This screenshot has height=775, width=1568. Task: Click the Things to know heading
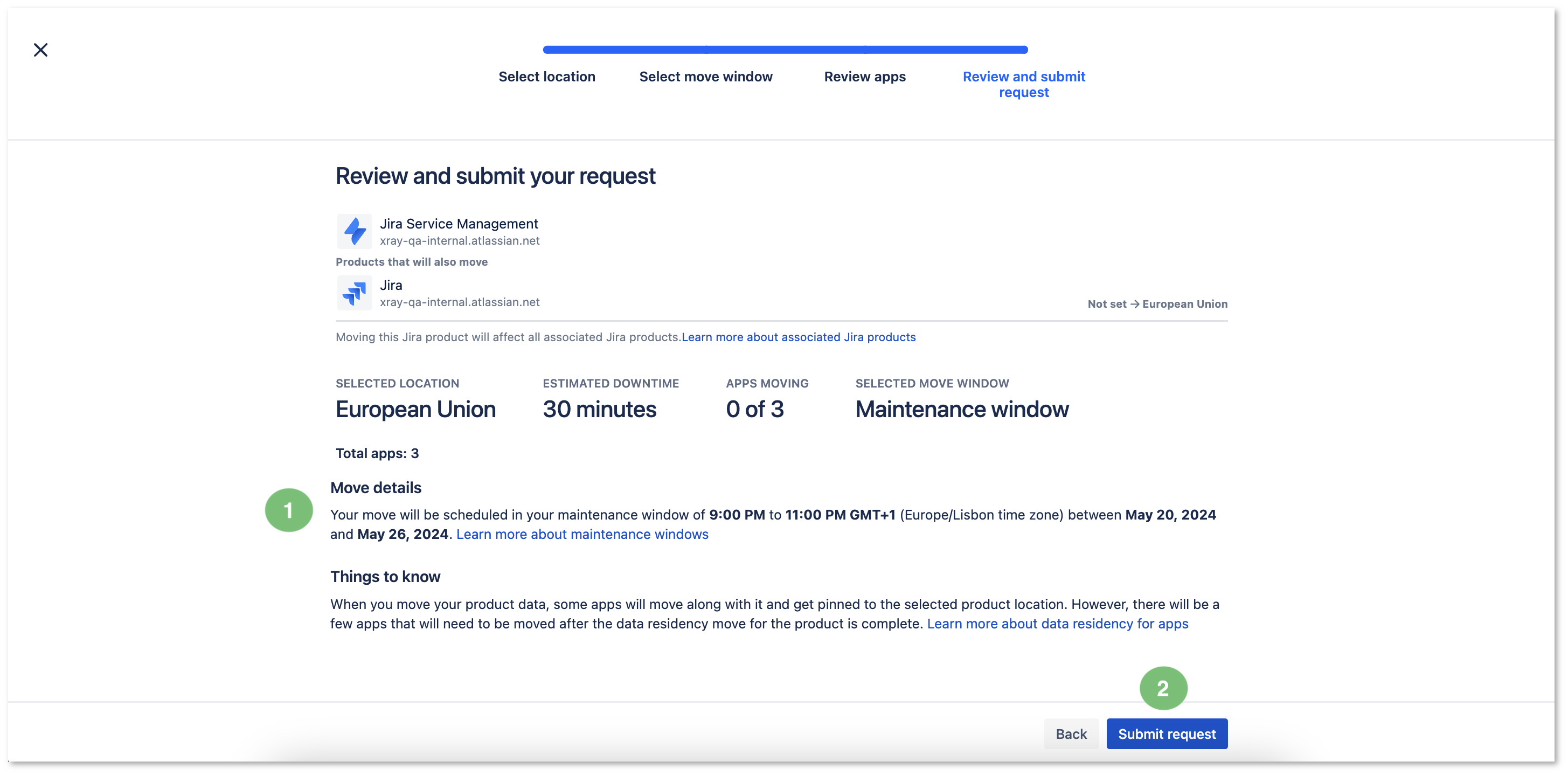pyautogui.click(x=385, y=577)
